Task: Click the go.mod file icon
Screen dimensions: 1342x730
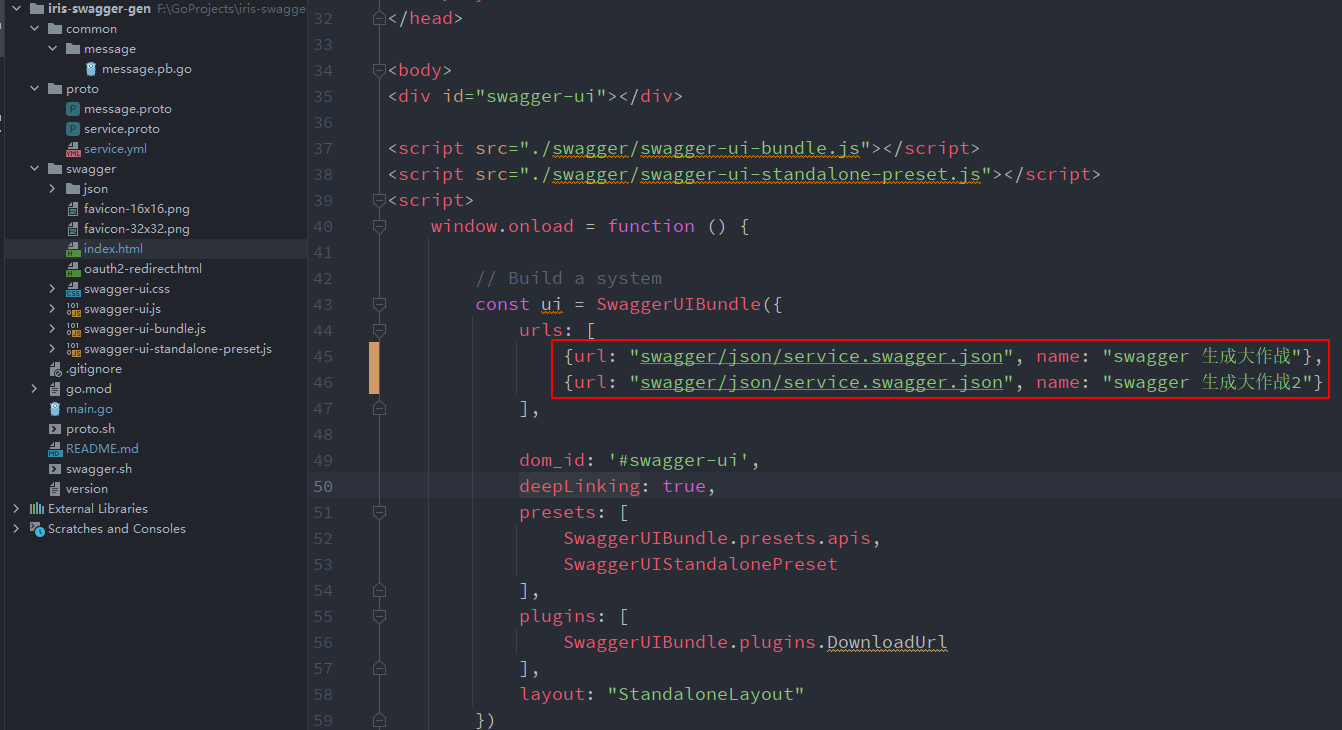Action: [x=55, y=389]
